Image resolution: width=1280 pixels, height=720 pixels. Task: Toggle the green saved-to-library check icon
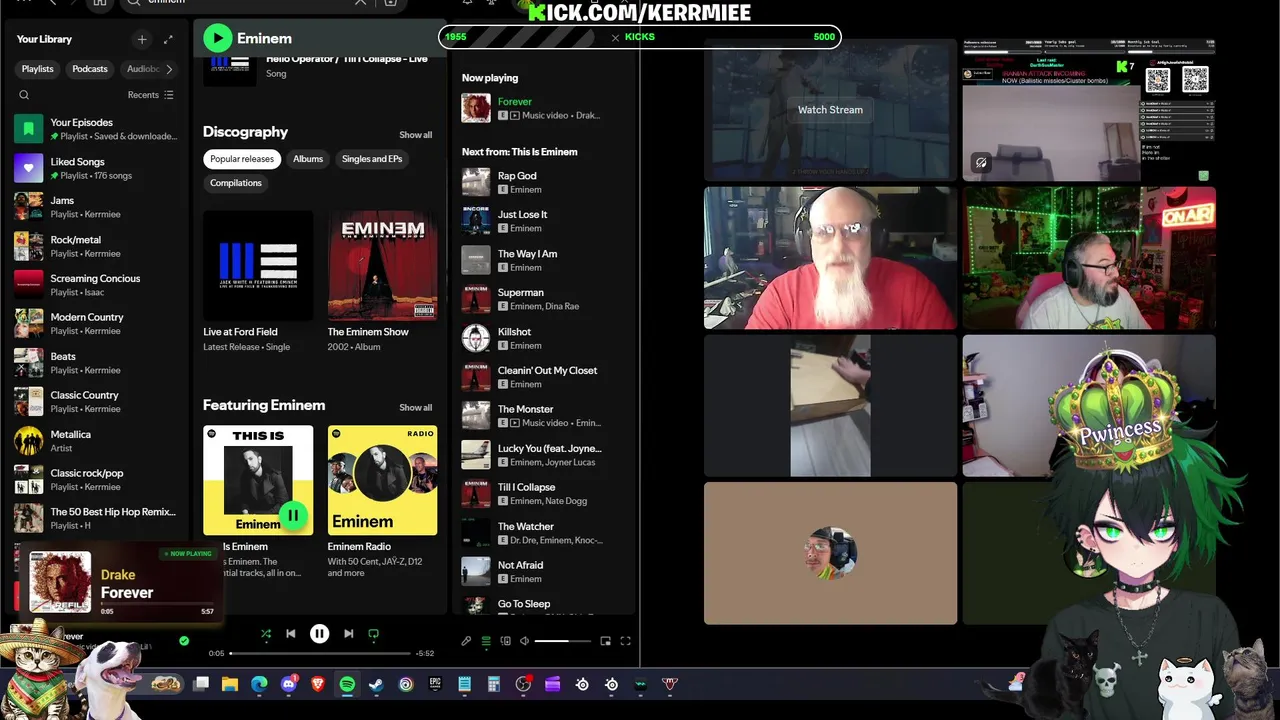pos(184,641)
